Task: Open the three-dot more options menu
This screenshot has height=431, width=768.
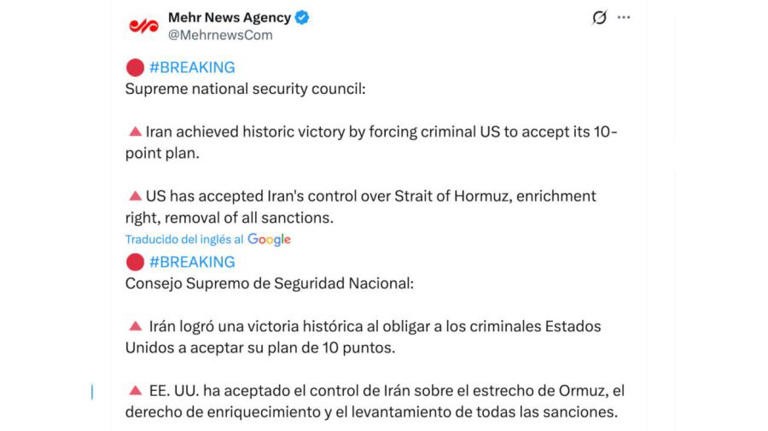Action: coord(624,18)
